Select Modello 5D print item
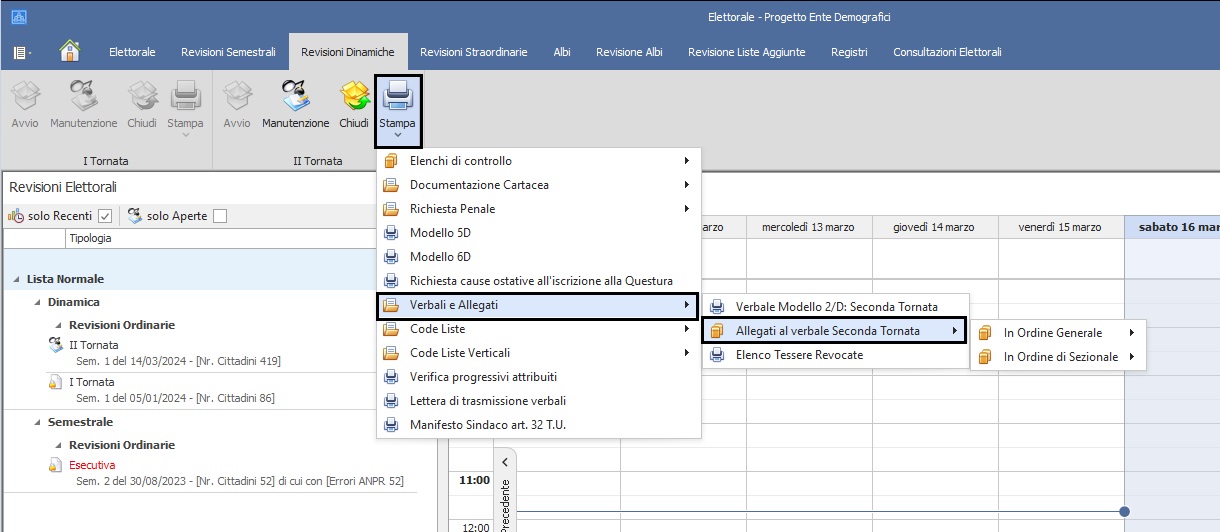Screen dimensions: 1220x532 (440, 233)
